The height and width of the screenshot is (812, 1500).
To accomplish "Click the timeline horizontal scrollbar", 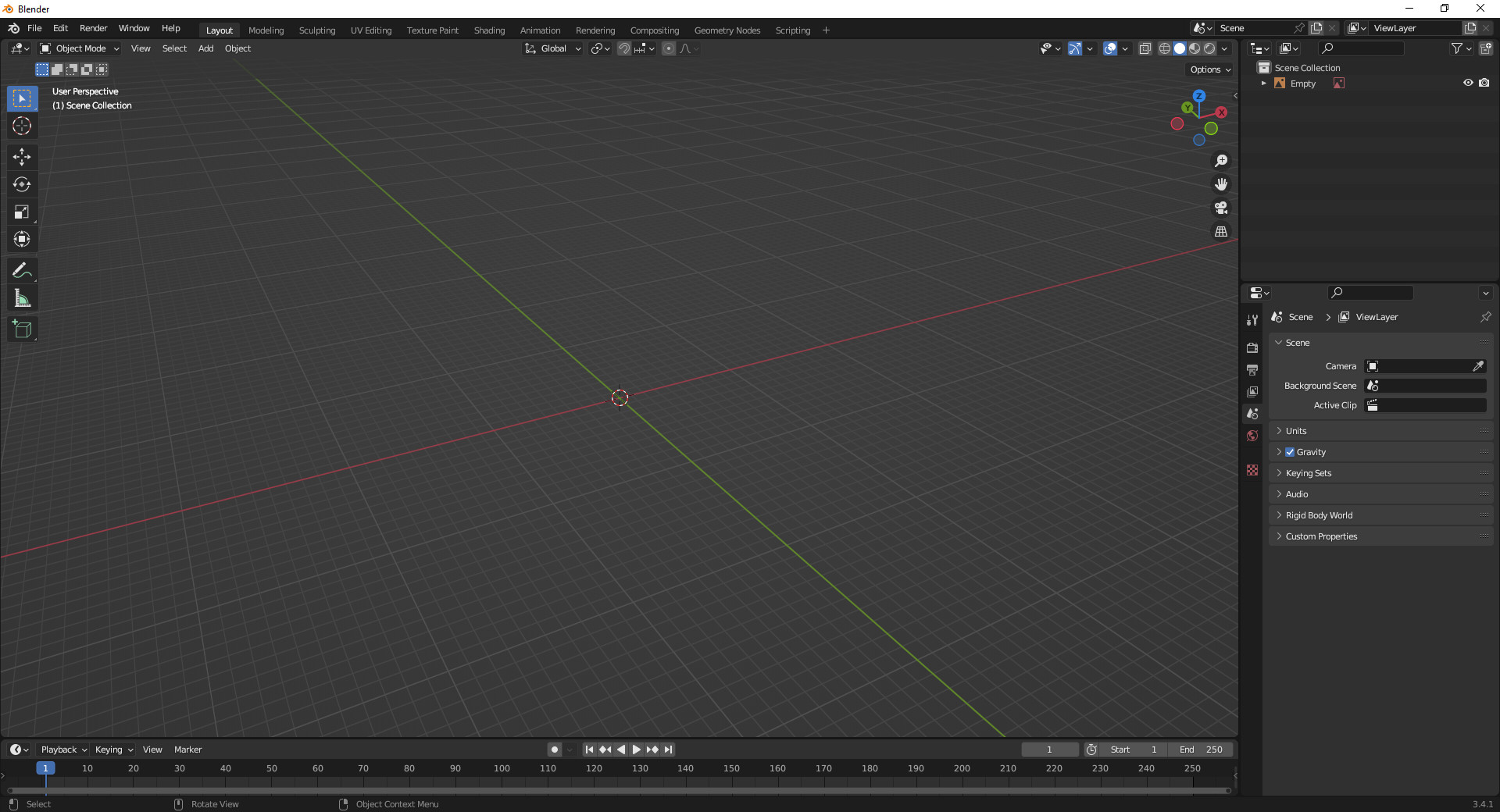I will coord(619,790).
